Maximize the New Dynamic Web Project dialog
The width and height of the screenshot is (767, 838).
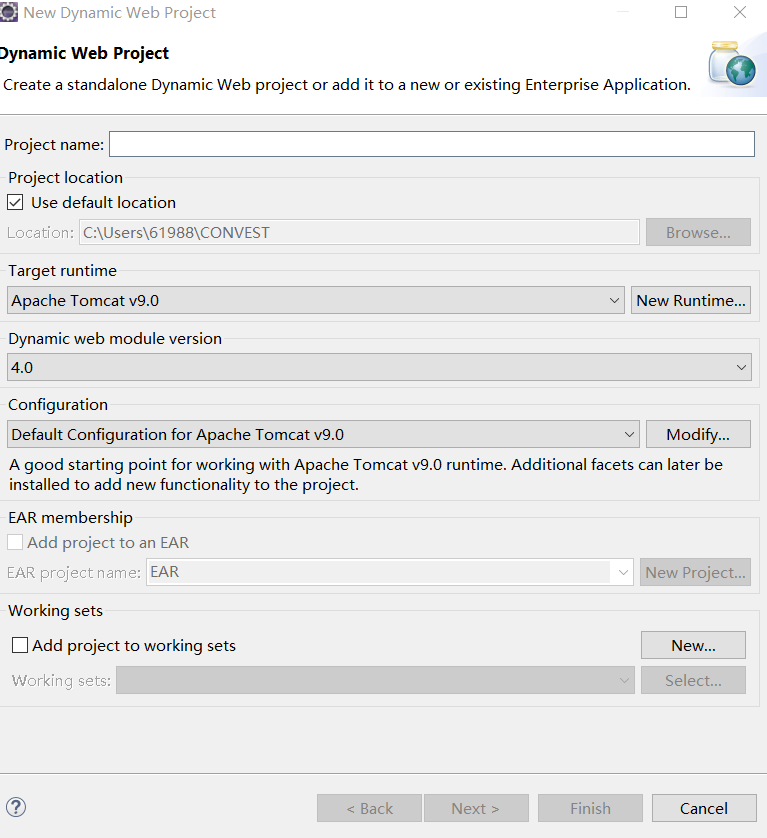pyautogui.click(x=681, y=13)
